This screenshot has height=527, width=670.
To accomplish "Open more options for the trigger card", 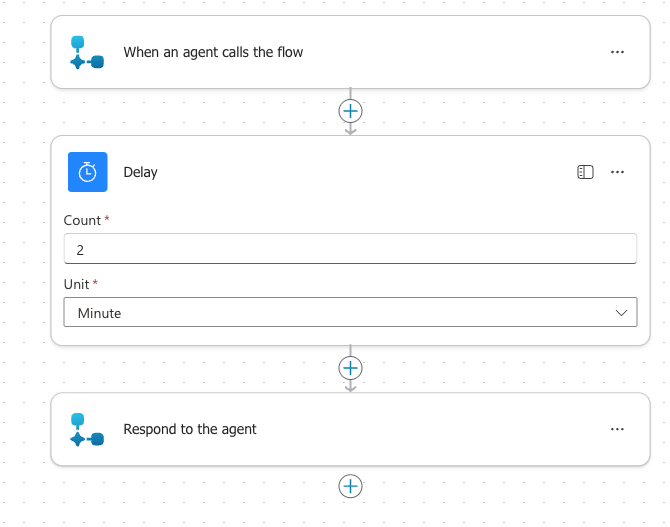I will (x=617, y=52).
